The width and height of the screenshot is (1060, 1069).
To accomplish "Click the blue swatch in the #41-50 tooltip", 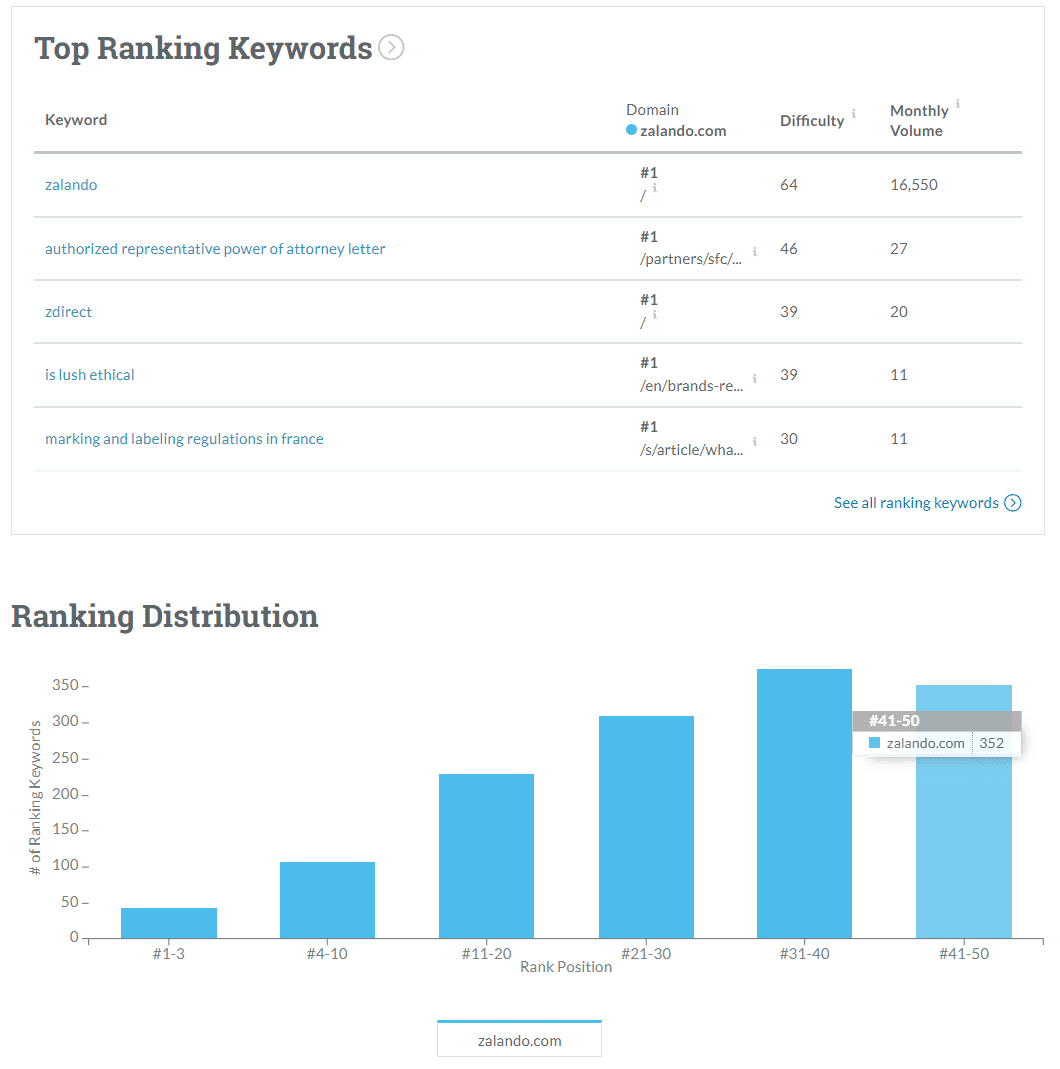I will (x=875, y=742).
